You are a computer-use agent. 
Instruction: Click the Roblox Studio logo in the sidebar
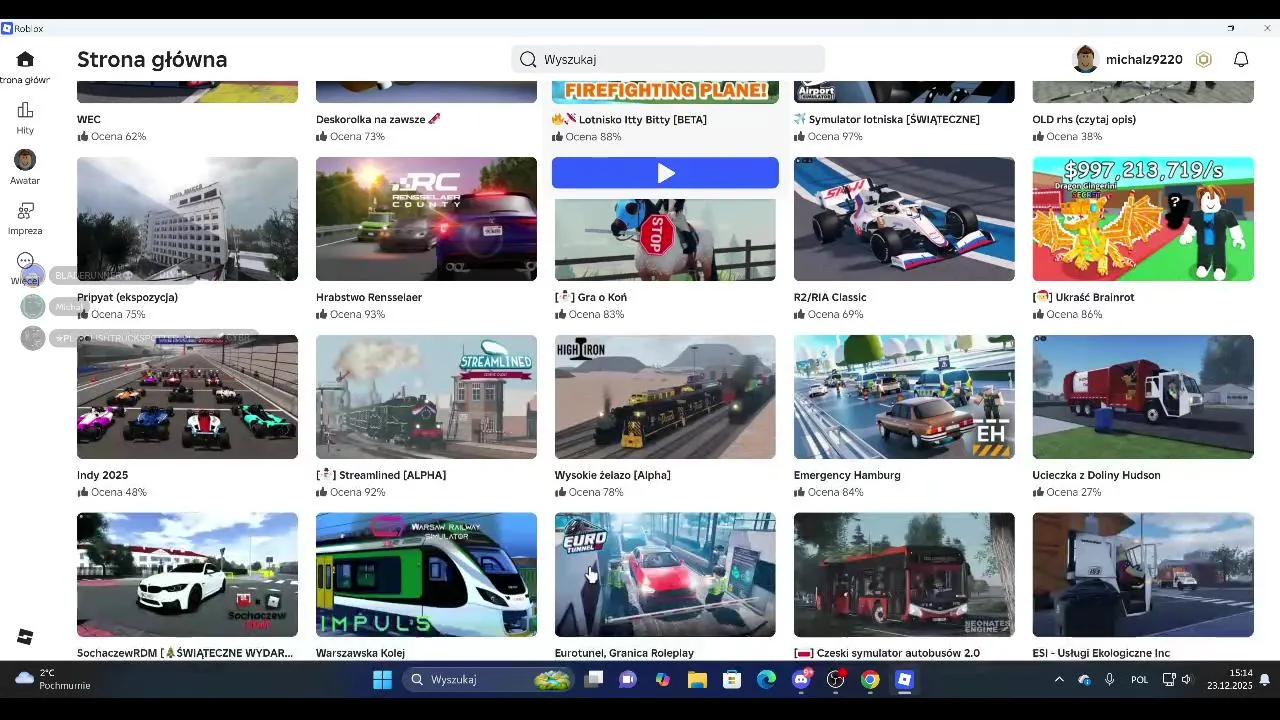[25, 637]
